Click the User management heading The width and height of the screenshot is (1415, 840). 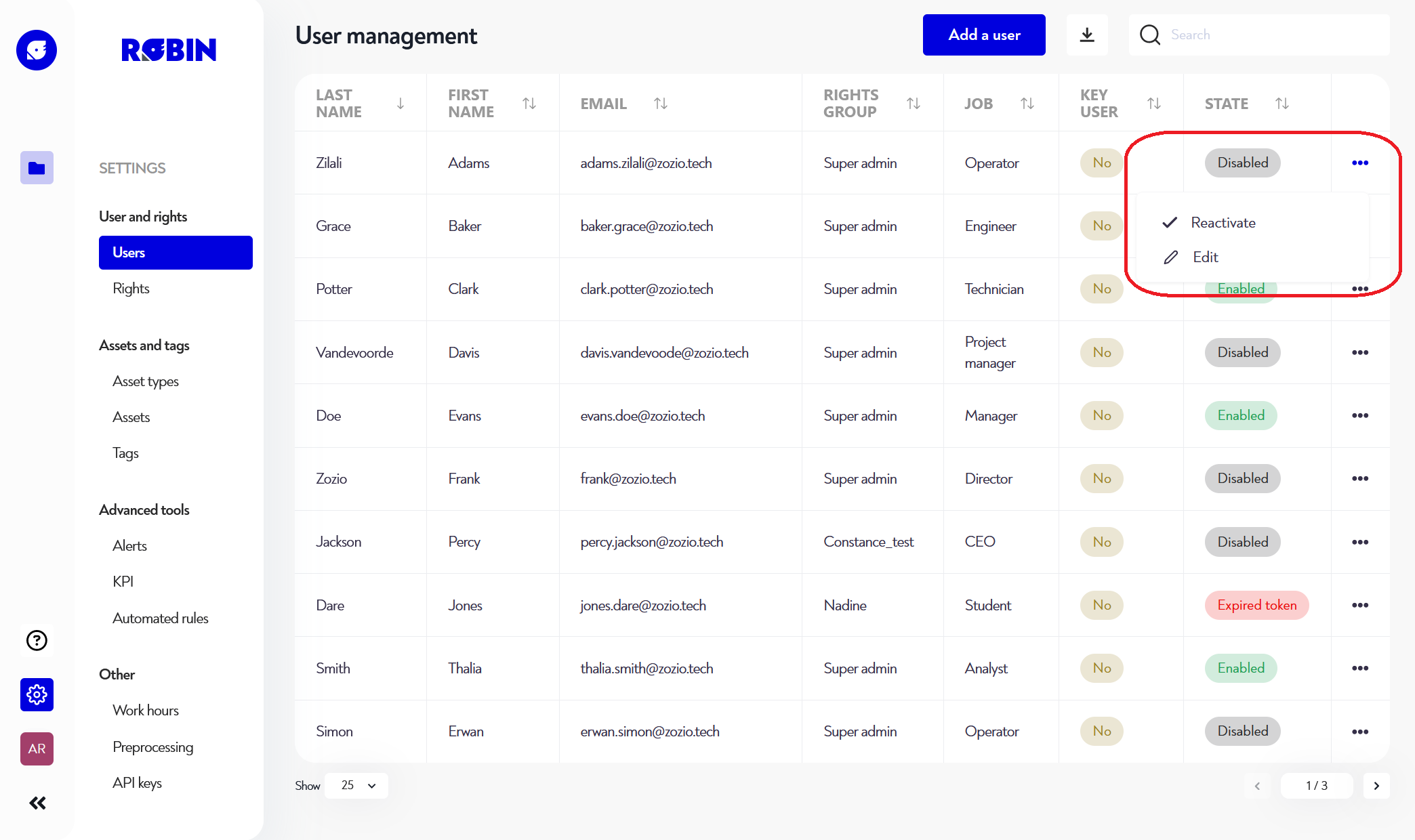[x=386, y=36]
